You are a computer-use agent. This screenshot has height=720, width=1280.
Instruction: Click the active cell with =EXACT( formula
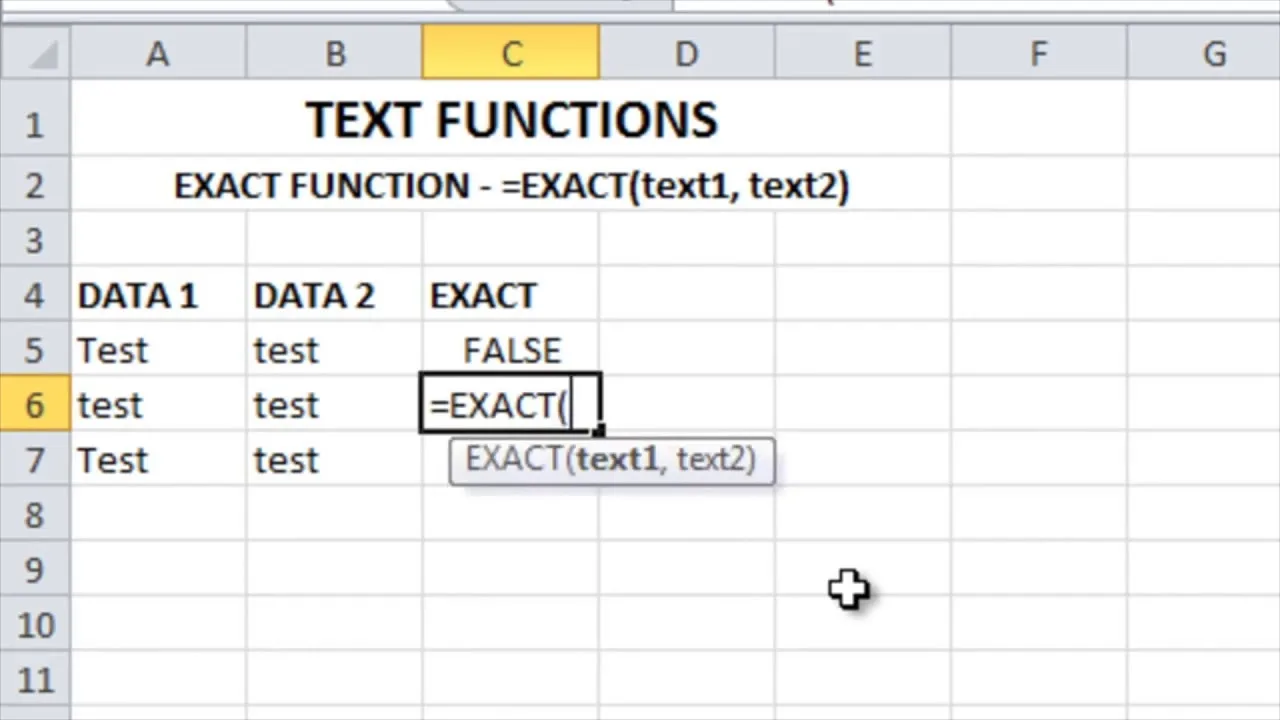pyautogui.click(x=511, y=404)
